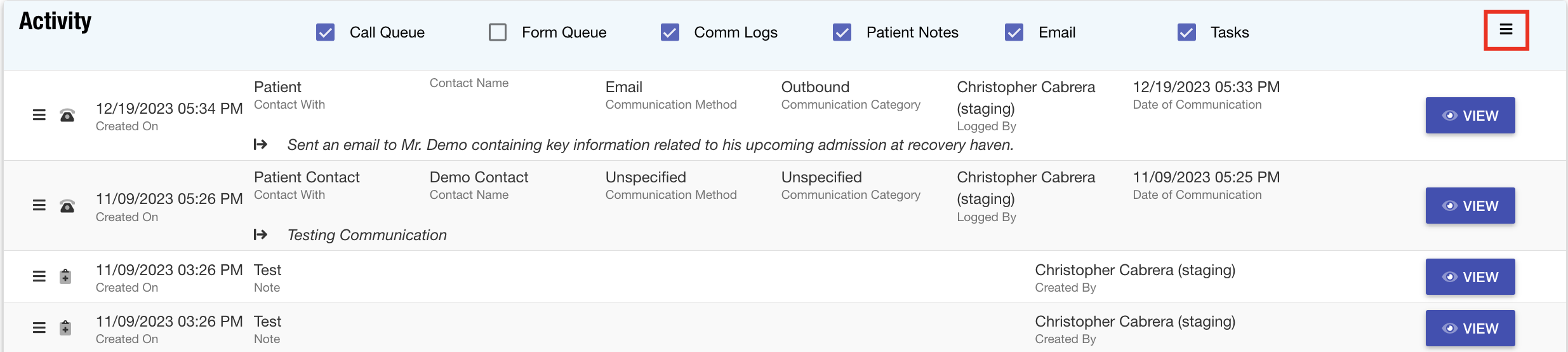This screenshot has height=352, width=1568.
Task: Expand arrow beside Testing Communication text
Action: (260, 235)
